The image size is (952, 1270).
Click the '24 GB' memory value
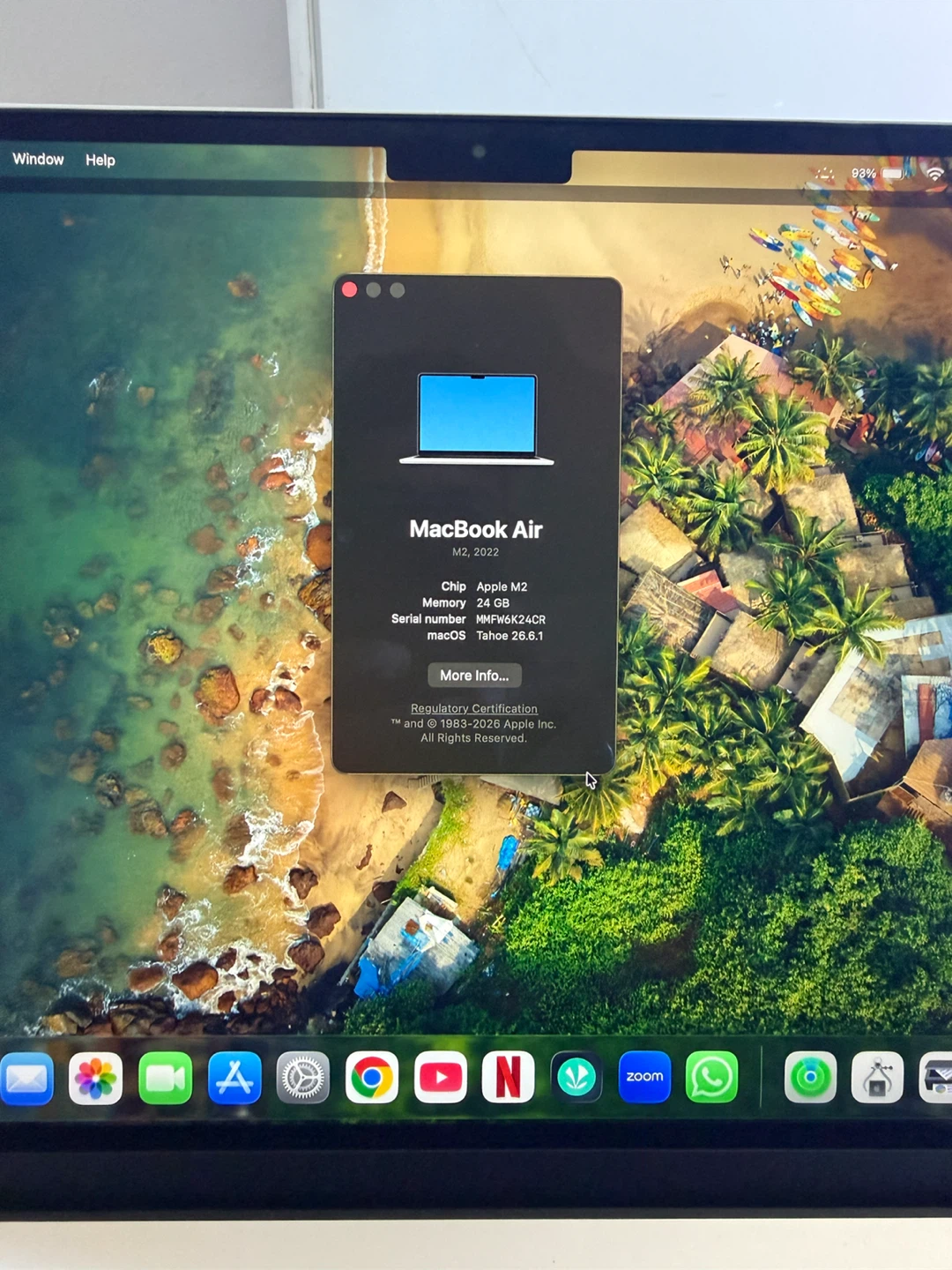(x=493, y=603)
